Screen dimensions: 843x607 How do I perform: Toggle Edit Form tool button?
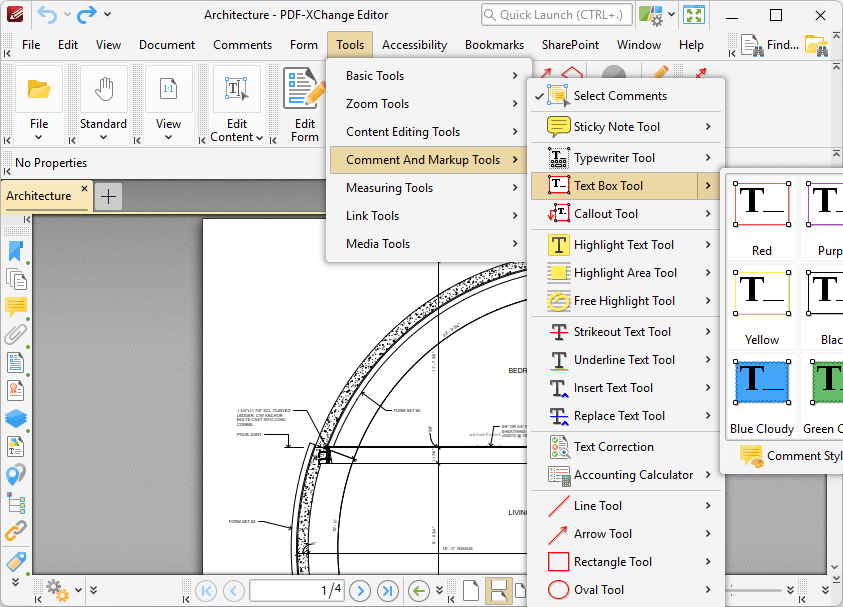[x=305, y=105]
